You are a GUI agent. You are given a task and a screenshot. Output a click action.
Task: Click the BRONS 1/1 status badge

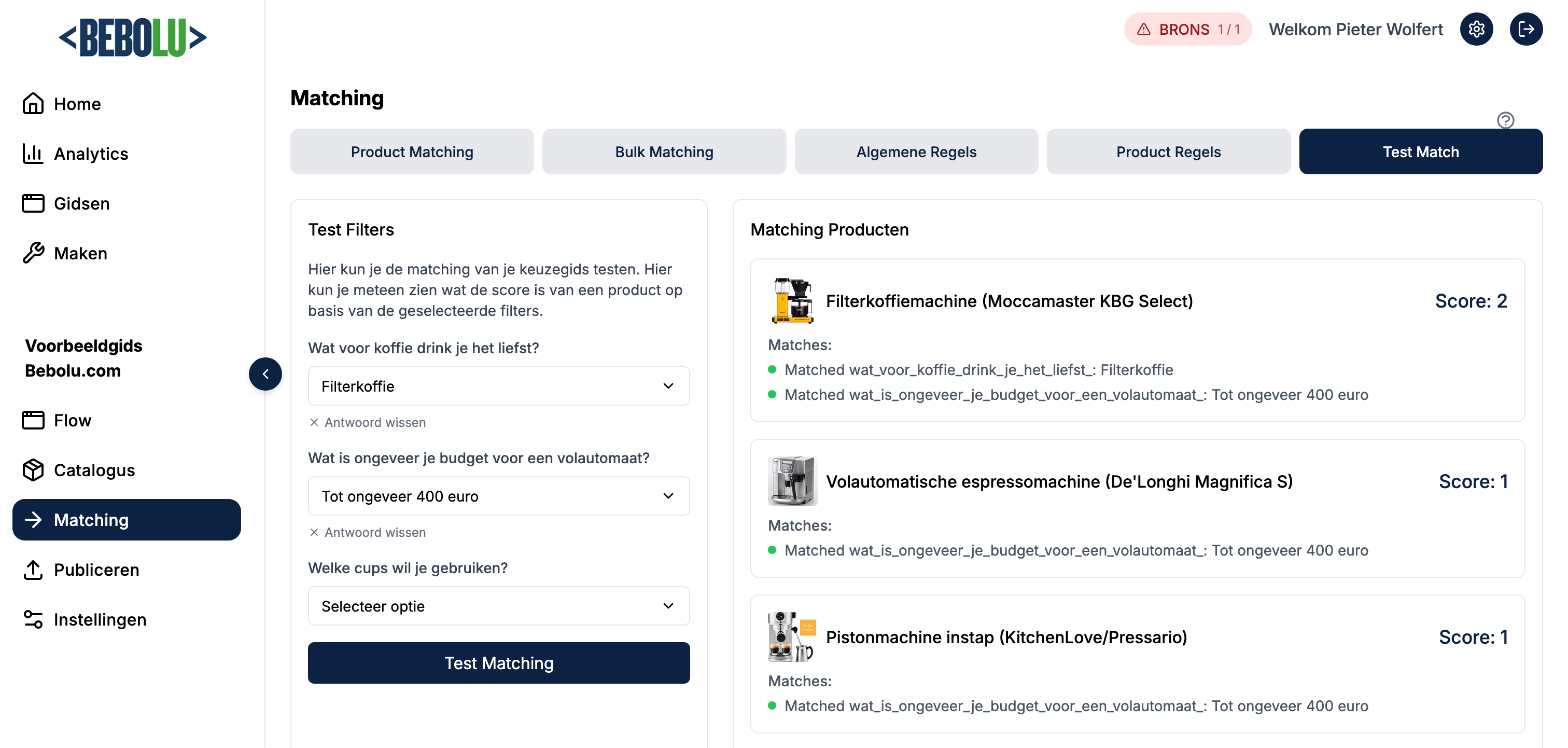(1187, 29)
